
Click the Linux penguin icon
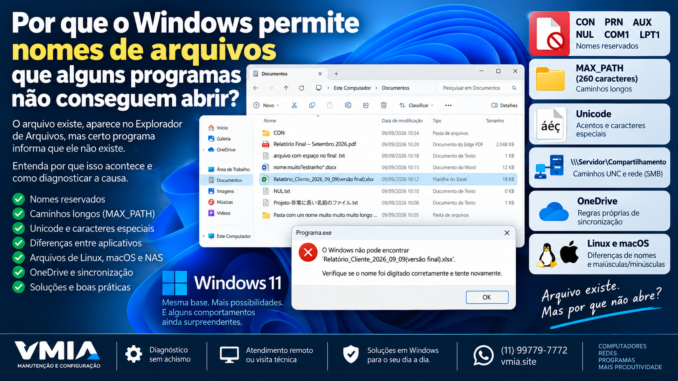(547, 255)
